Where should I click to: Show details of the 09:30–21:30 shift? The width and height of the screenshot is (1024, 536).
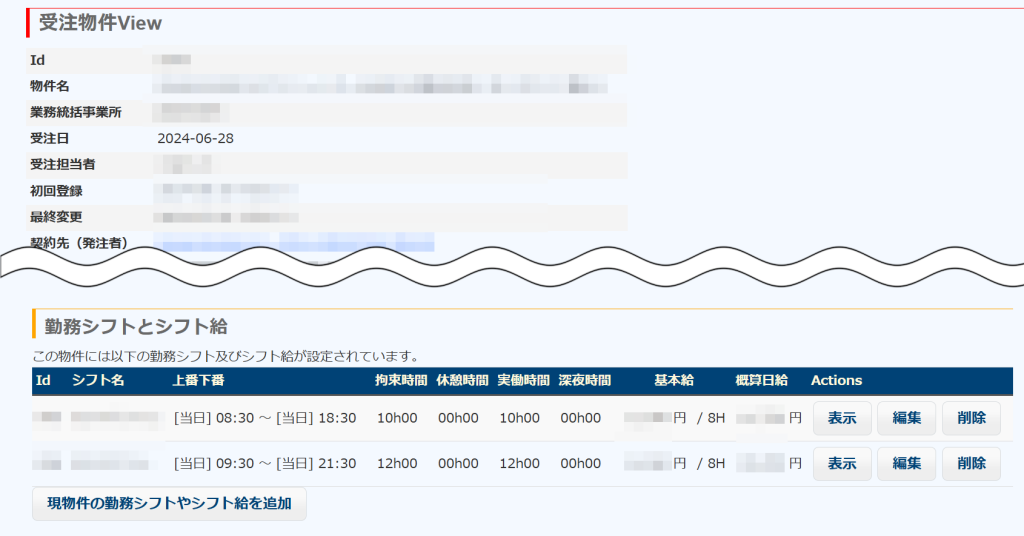pyautogui.click(x=842, y=464)
